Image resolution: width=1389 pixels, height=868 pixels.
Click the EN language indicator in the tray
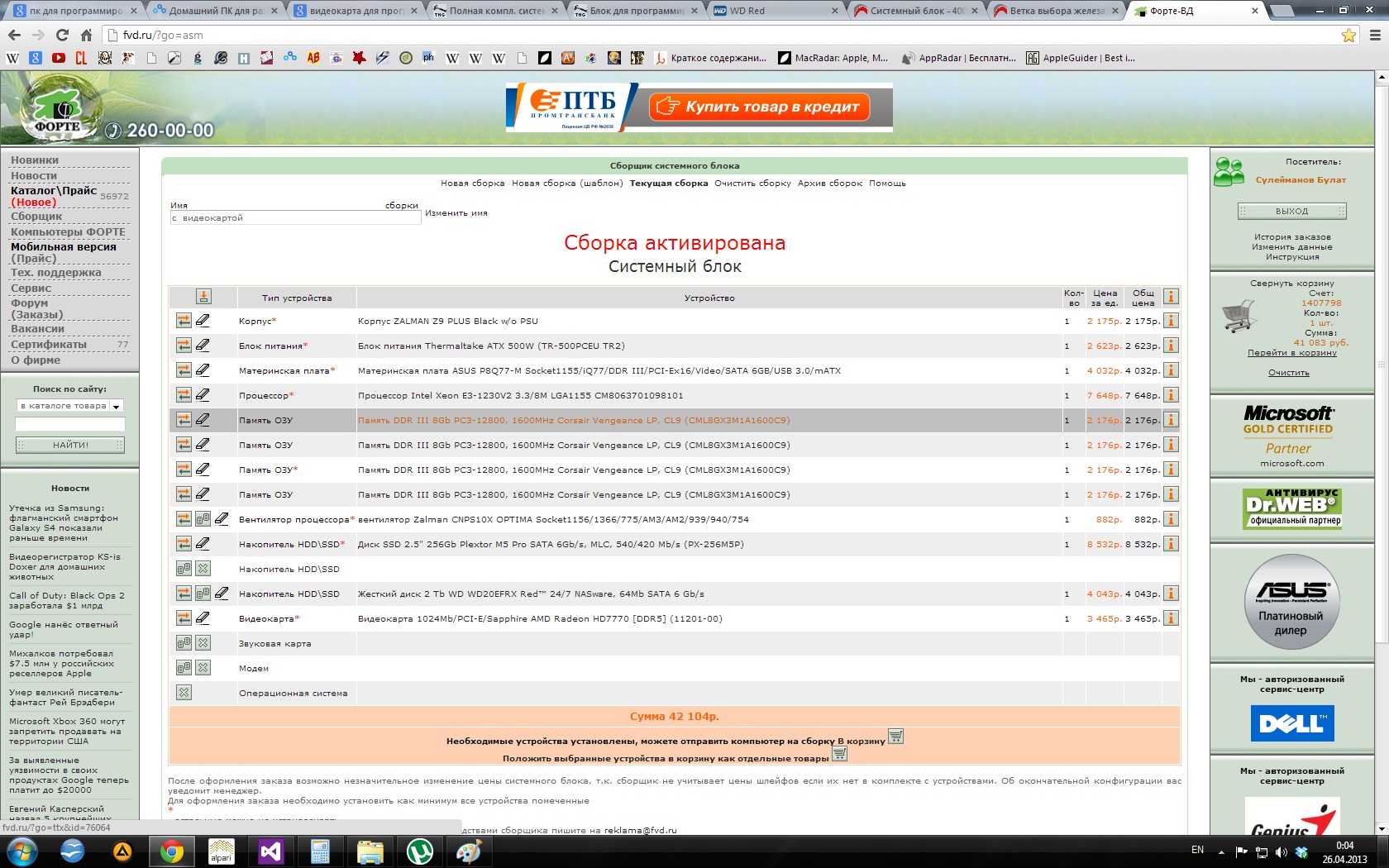click(1197, 850)
